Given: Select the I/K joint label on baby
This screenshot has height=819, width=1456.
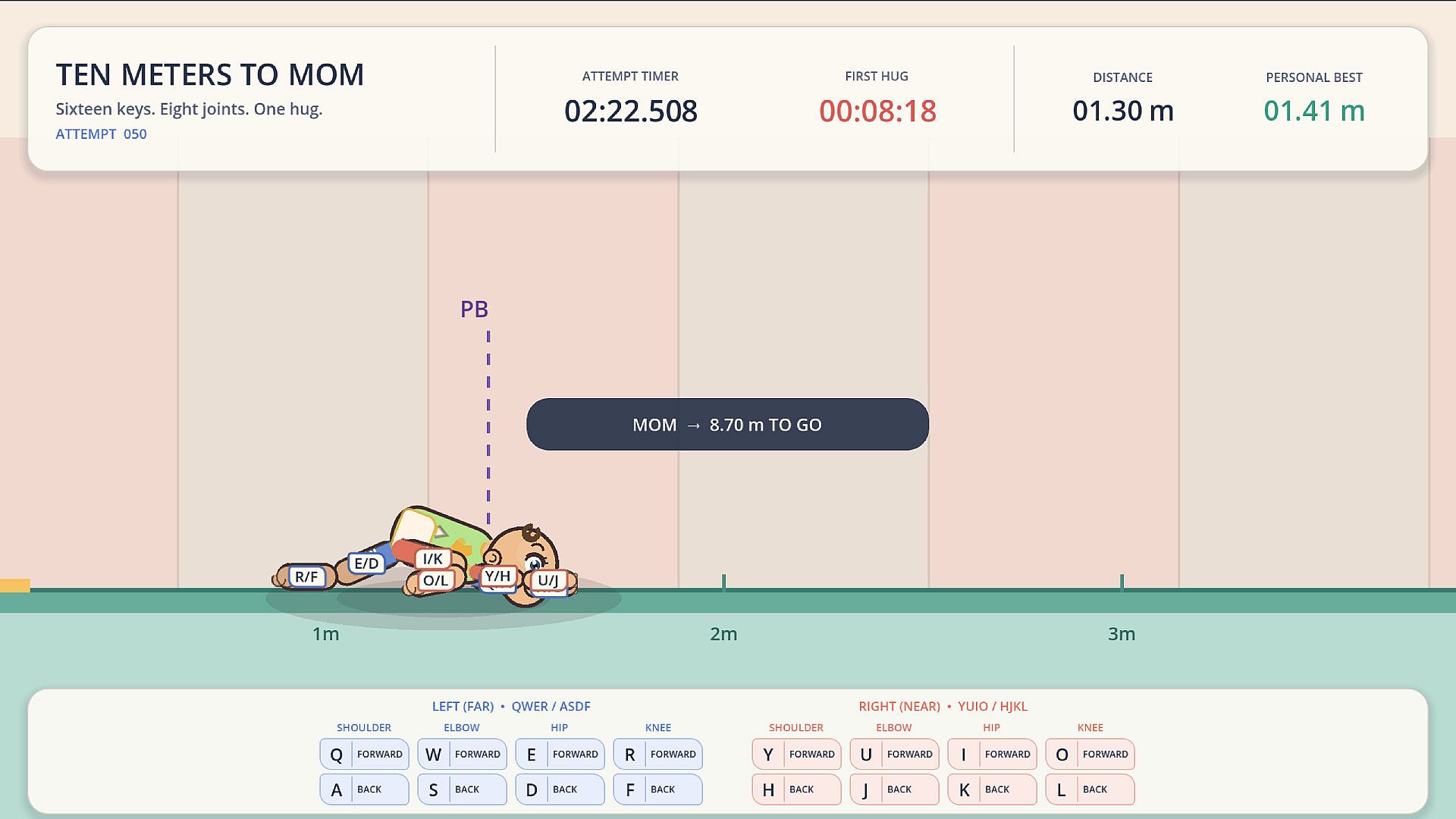Looking at the screenshot, I should pos(433,559).
